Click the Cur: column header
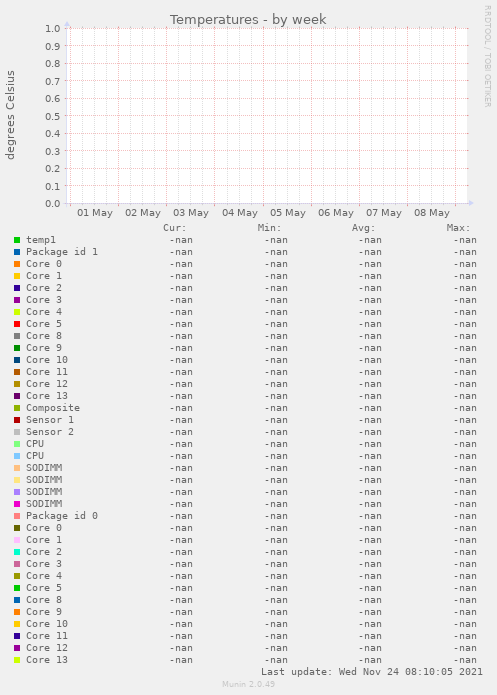Image resolution: width=497 pixels, height=695 pixels. 175,228
